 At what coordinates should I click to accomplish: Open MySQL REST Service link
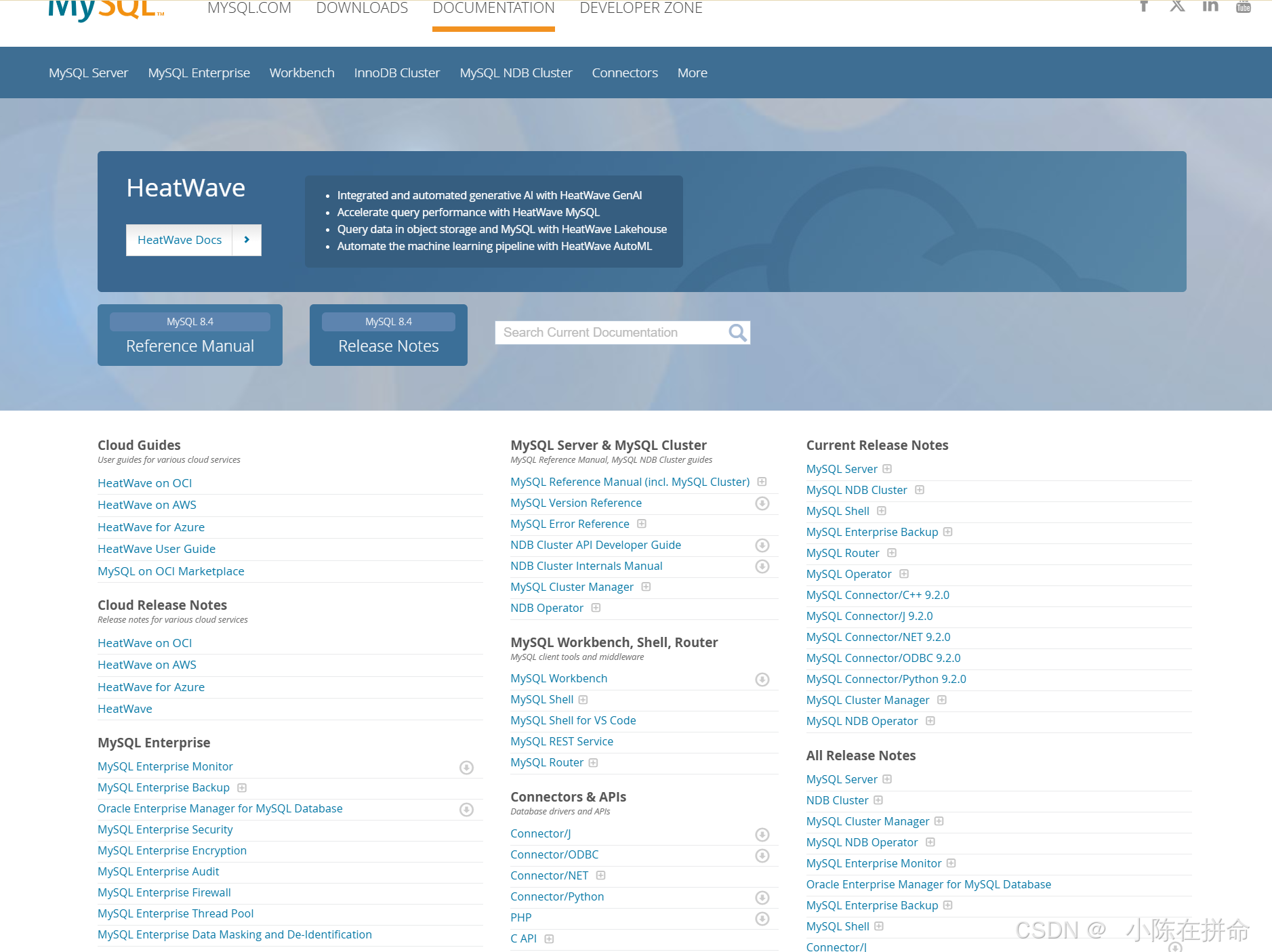(x=562, y=741)
